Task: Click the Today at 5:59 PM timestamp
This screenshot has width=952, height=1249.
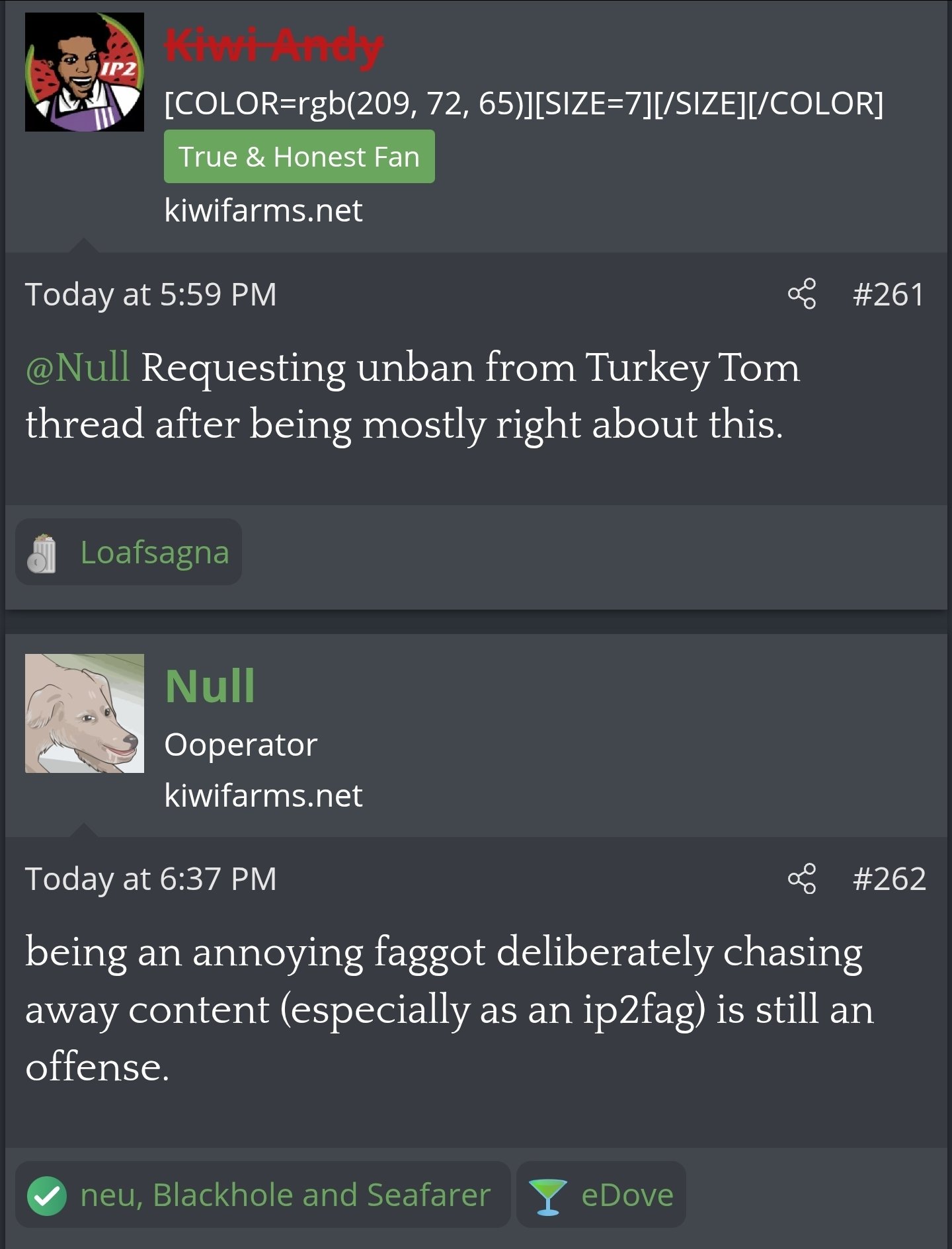Action: pyautogui.click(x=151, y=294)
